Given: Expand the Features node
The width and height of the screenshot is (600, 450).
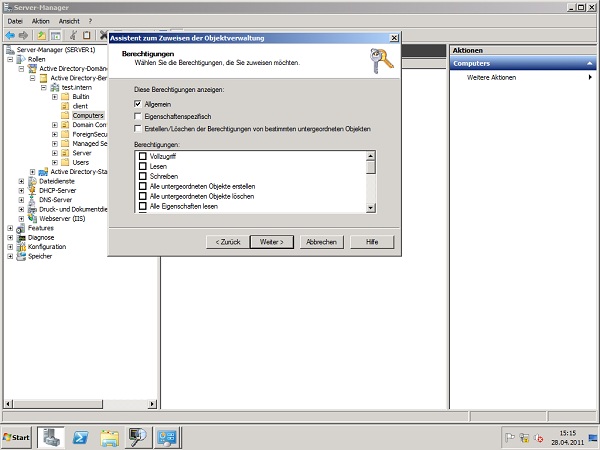Looking at the screenshot, I should 10,228.
